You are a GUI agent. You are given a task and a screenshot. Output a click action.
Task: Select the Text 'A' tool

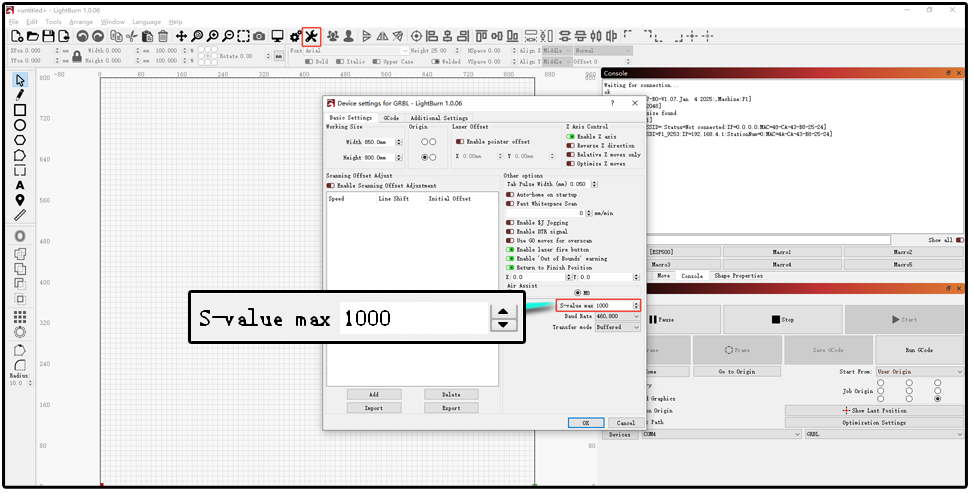(x=20, y=185)
